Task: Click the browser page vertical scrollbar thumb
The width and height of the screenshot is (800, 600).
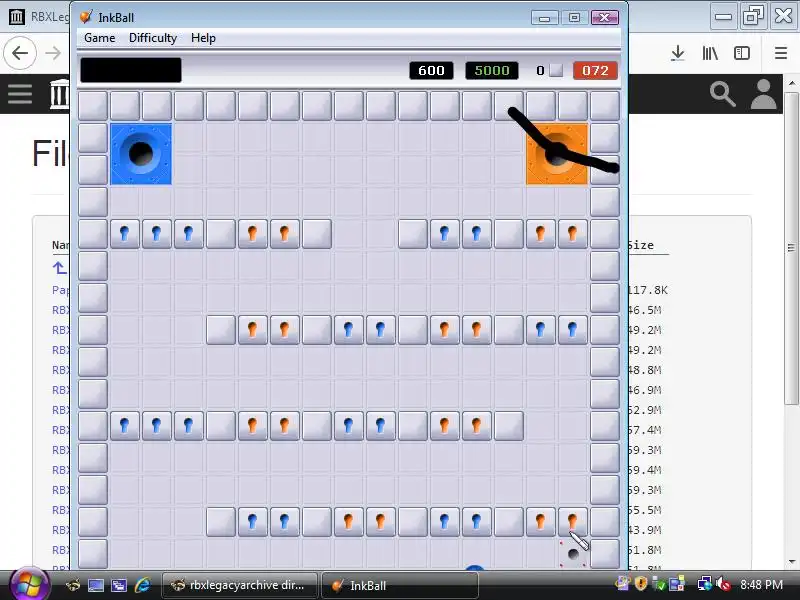Action: pos(791,248)
